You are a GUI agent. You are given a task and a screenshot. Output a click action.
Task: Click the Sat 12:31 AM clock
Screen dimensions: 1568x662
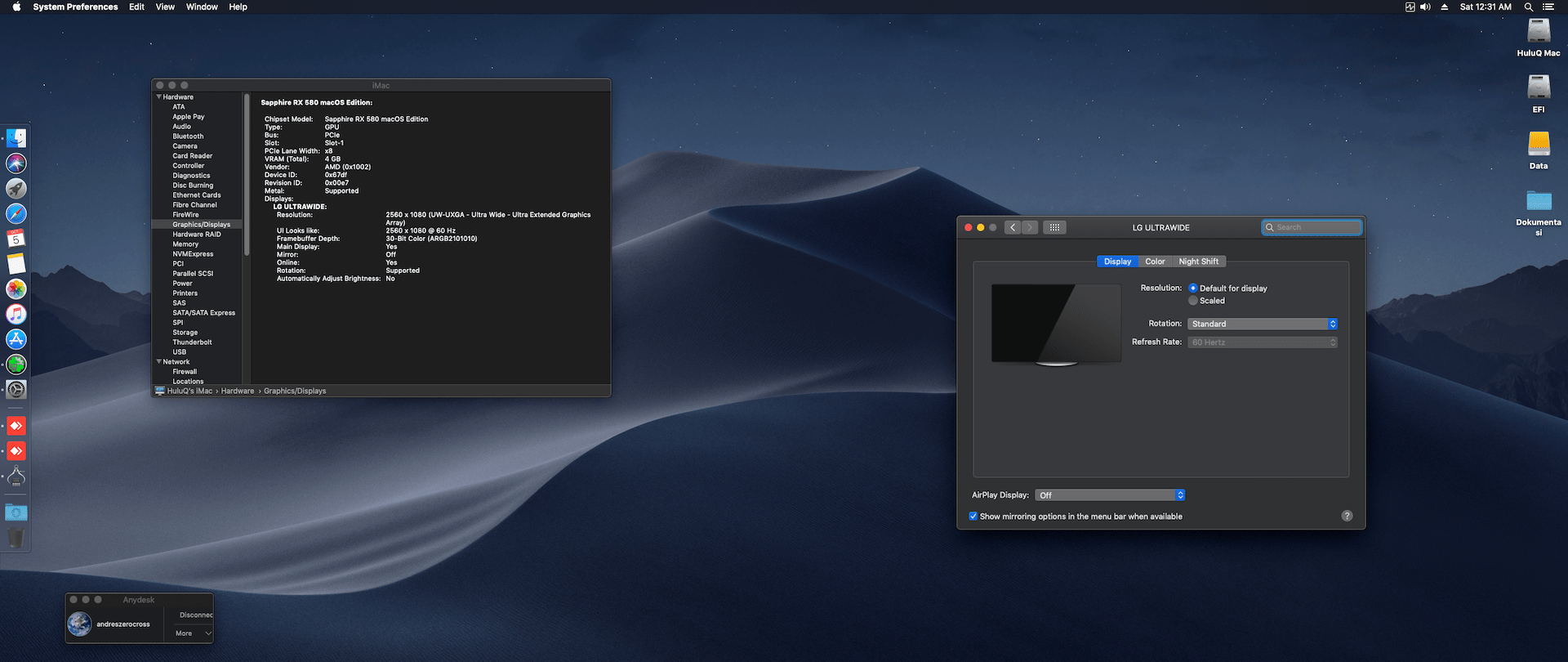(1486, 7)
